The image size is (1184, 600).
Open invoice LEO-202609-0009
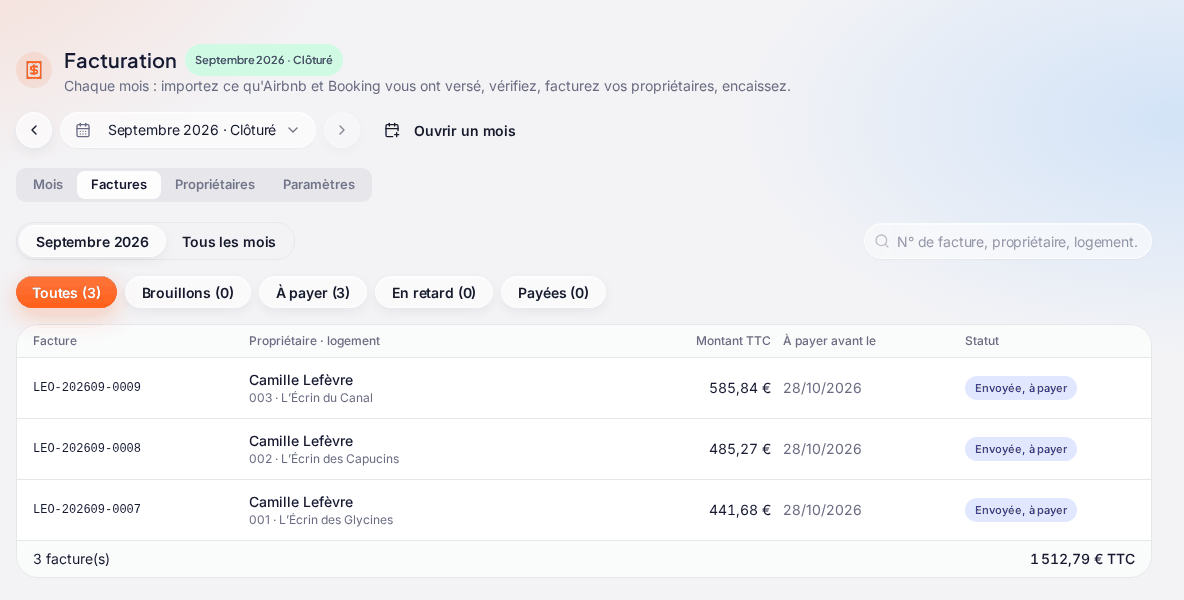click(x=87, y=388)
